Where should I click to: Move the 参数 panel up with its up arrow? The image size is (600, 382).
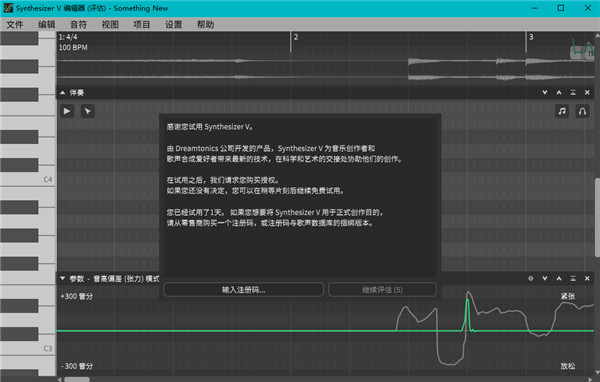coord(559,278)
